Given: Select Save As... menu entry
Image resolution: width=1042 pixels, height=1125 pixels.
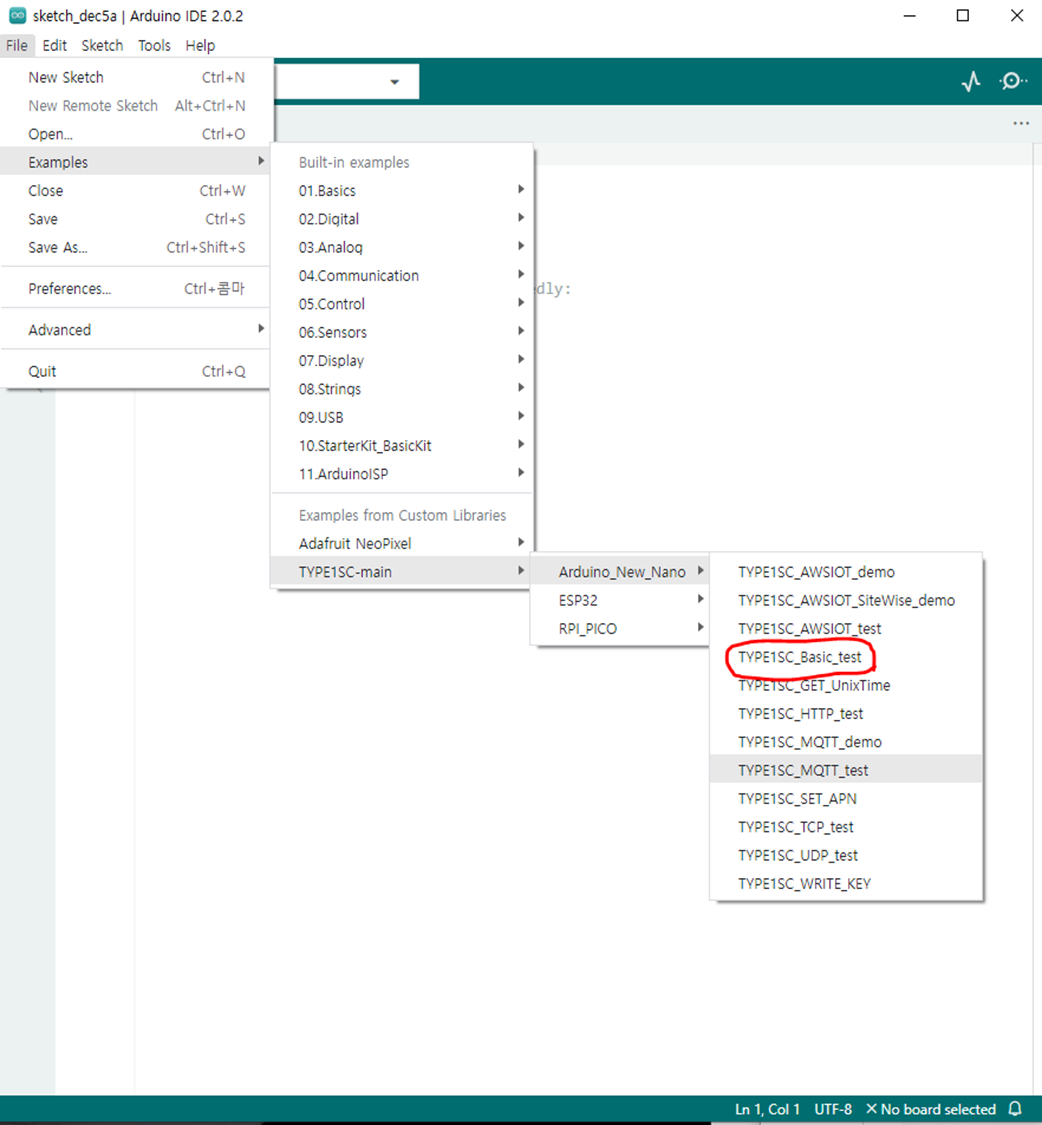Looking at the screenshot, I should click(136, 248).
